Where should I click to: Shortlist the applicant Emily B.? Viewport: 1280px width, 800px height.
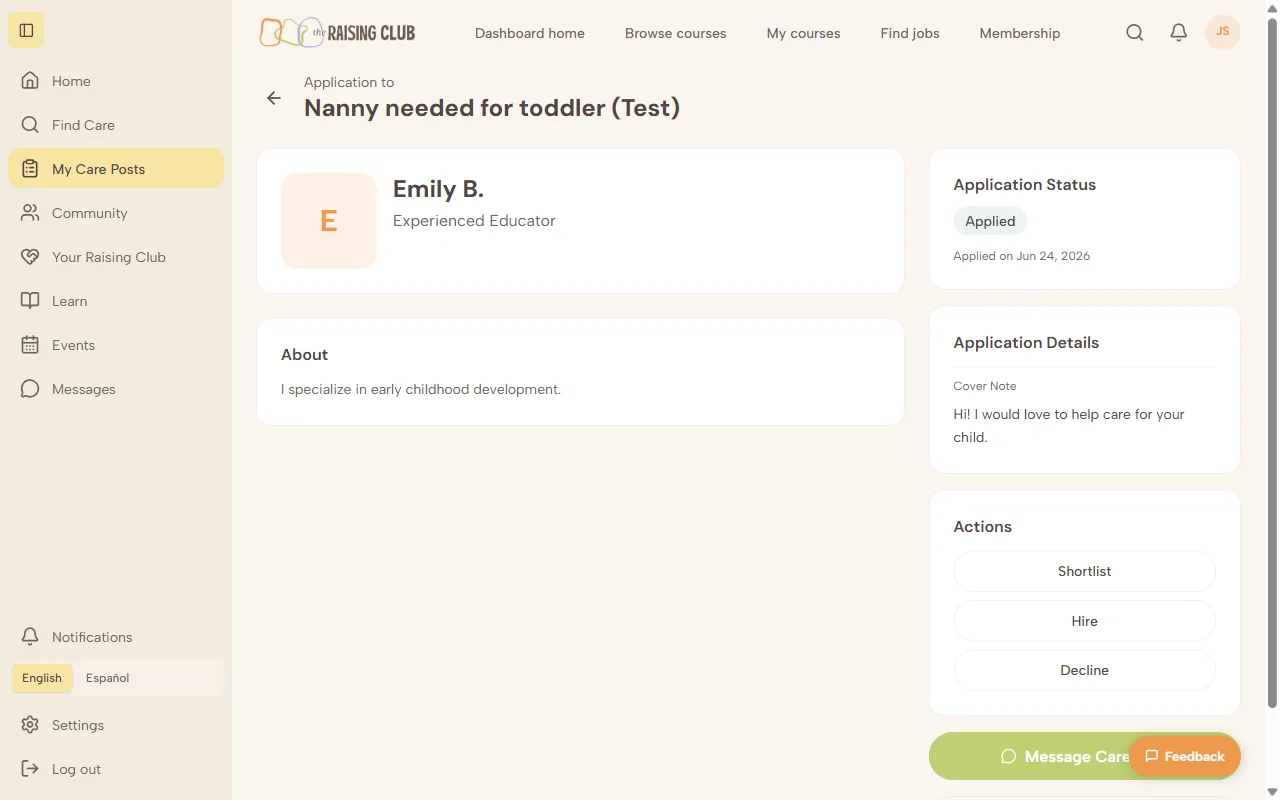pos(1085,571)
